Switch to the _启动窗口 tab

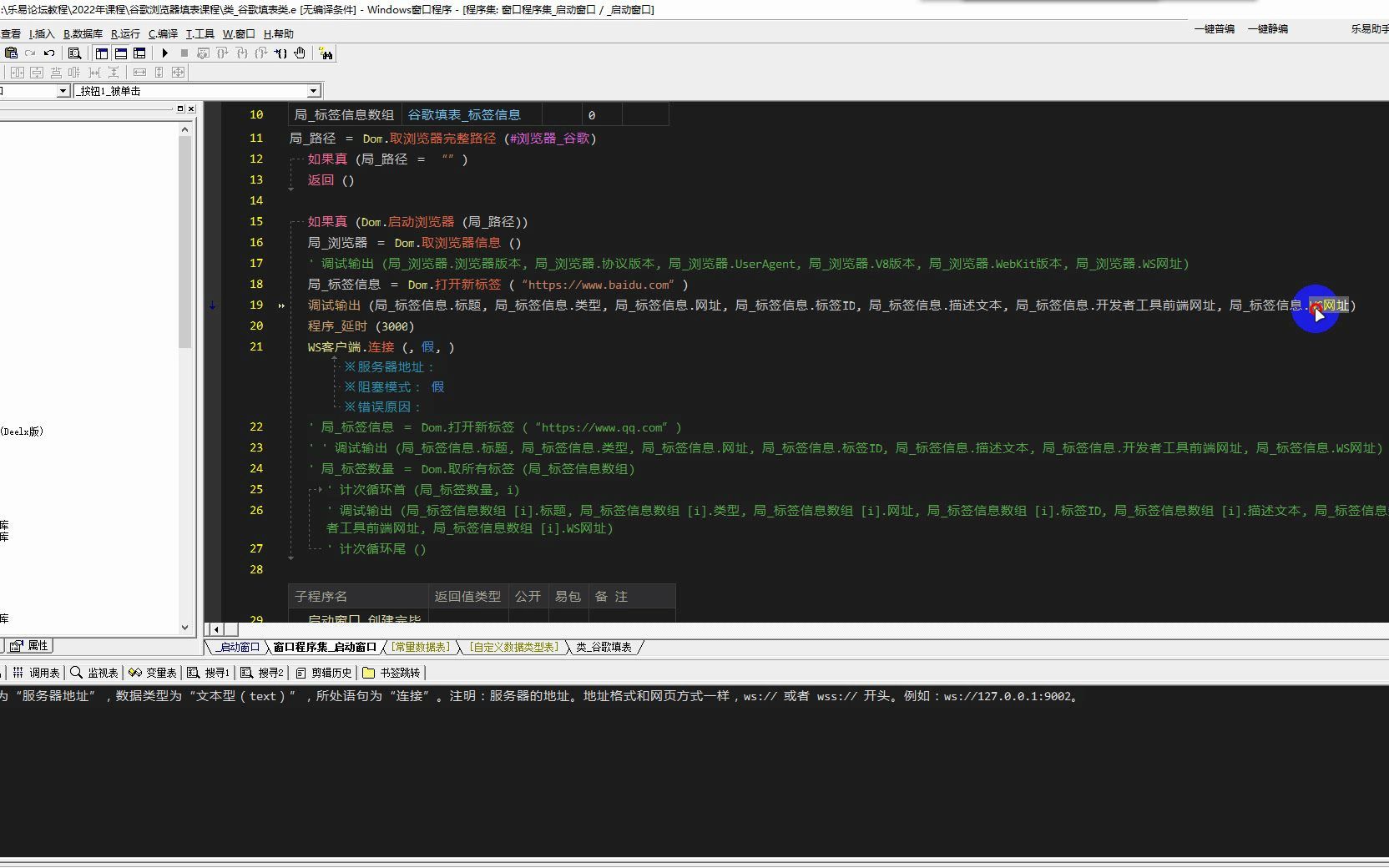238,647
